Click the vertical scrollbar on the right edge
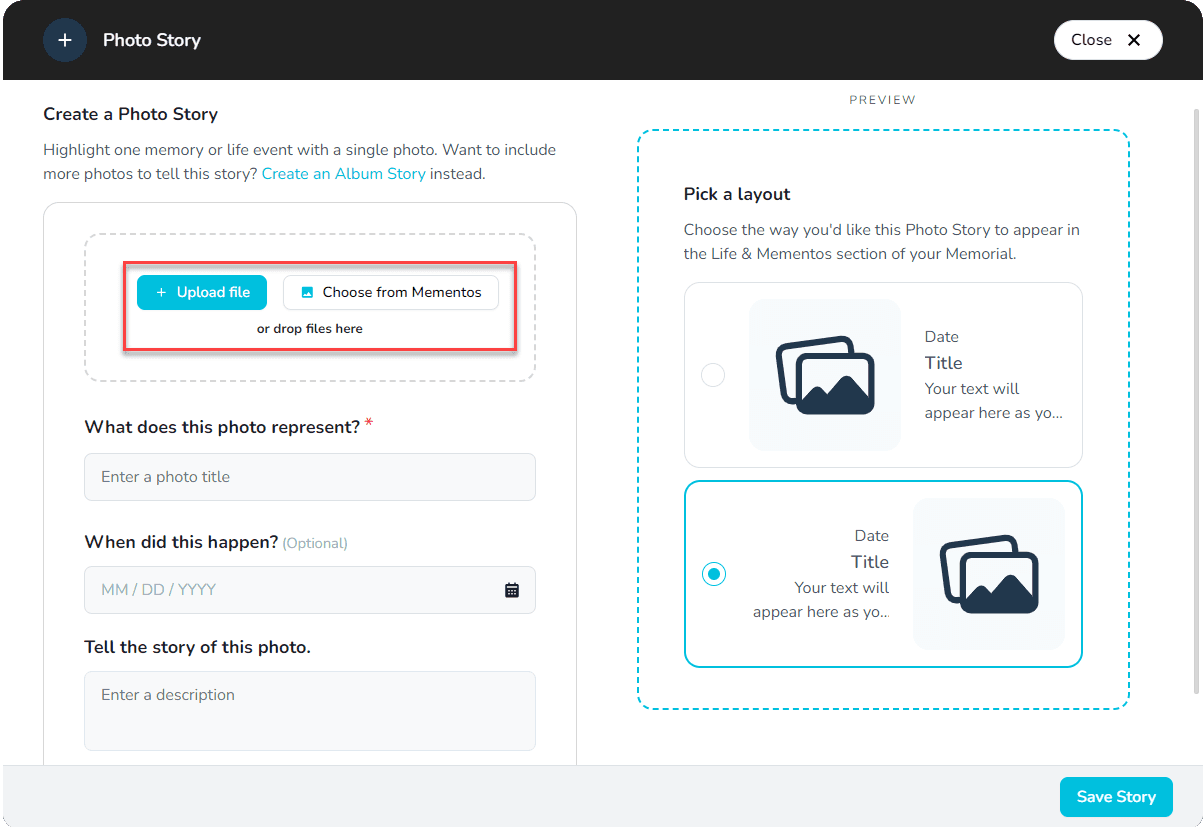The height and width of the screenshot is (827, 1204). coord(1196,400)
